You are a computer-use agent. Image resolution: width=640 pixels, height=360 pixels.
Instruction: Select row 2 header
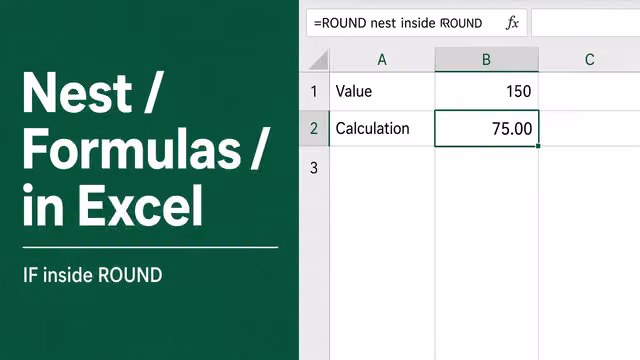pyautogui.click(x=314, y=128)
